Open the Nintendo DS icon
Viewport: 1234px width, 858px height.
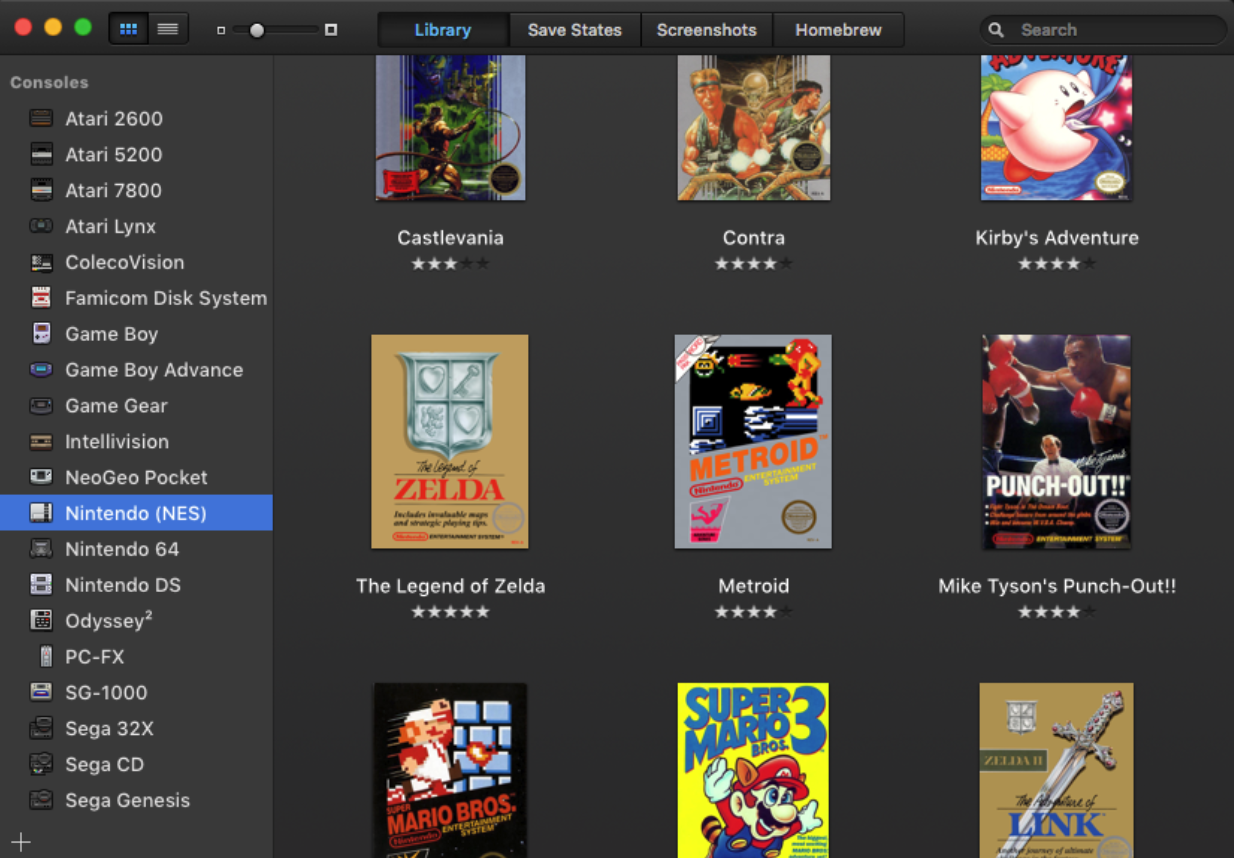41,585
